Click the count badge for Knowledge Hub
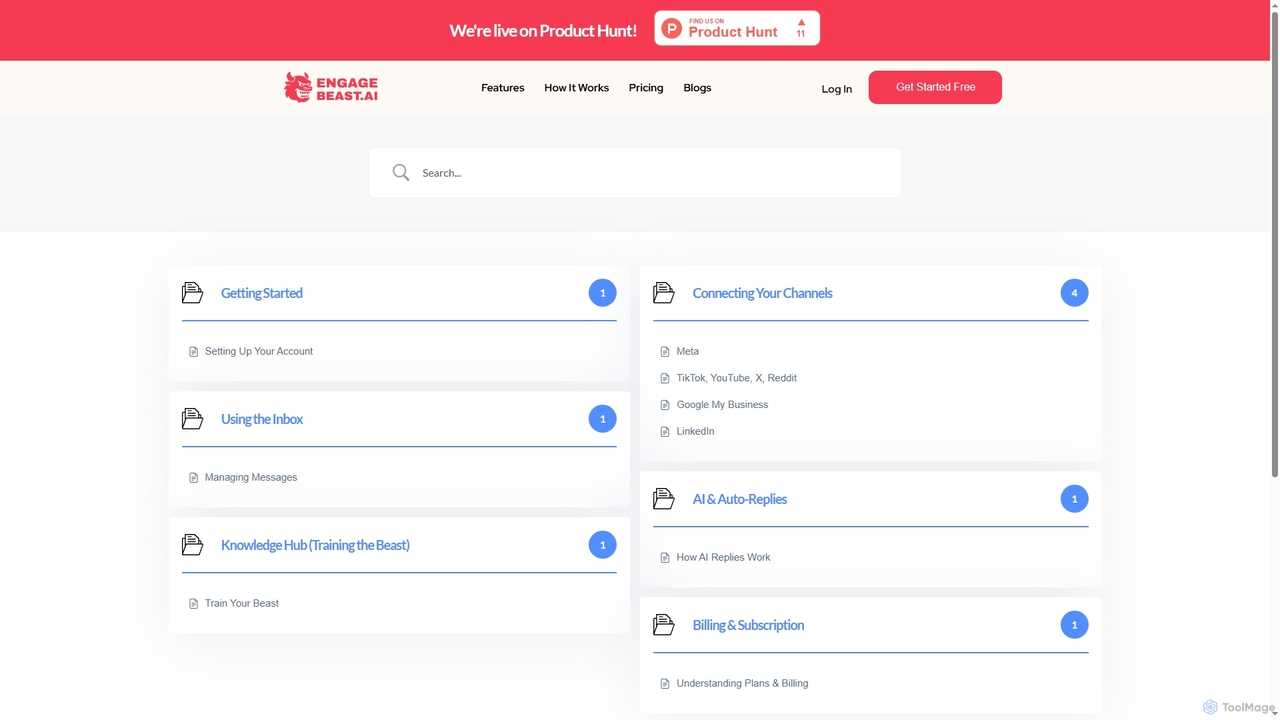This screenshot has width=1280, height=720. (602, 545)
